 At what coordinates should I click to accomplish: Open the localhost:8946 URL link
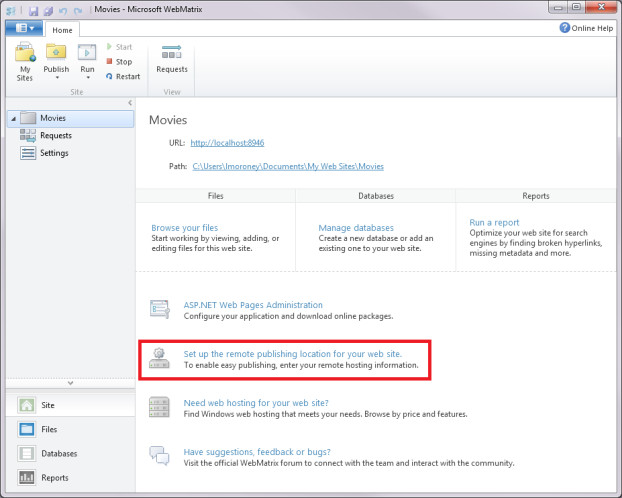coord(227,143)
